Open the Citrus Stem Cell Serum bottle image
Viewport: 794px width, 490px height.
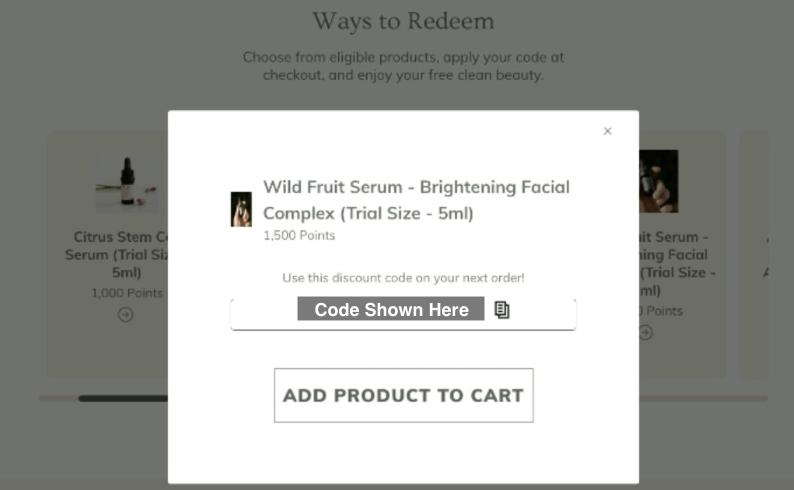pyautogui.click(x=126, y=183)
